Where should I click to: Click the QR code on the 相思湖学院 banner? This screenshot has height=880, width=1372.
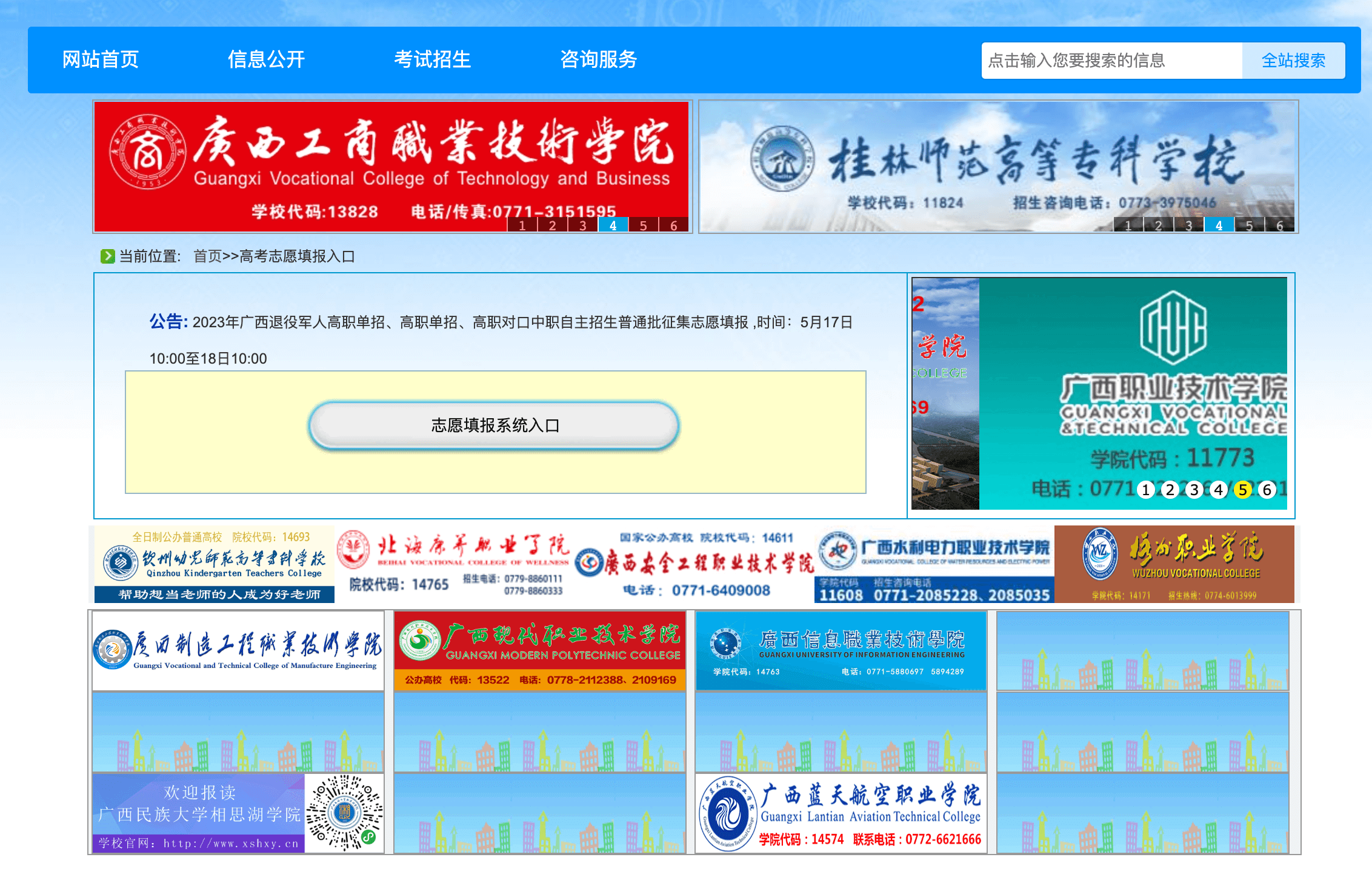pos(344,813)
